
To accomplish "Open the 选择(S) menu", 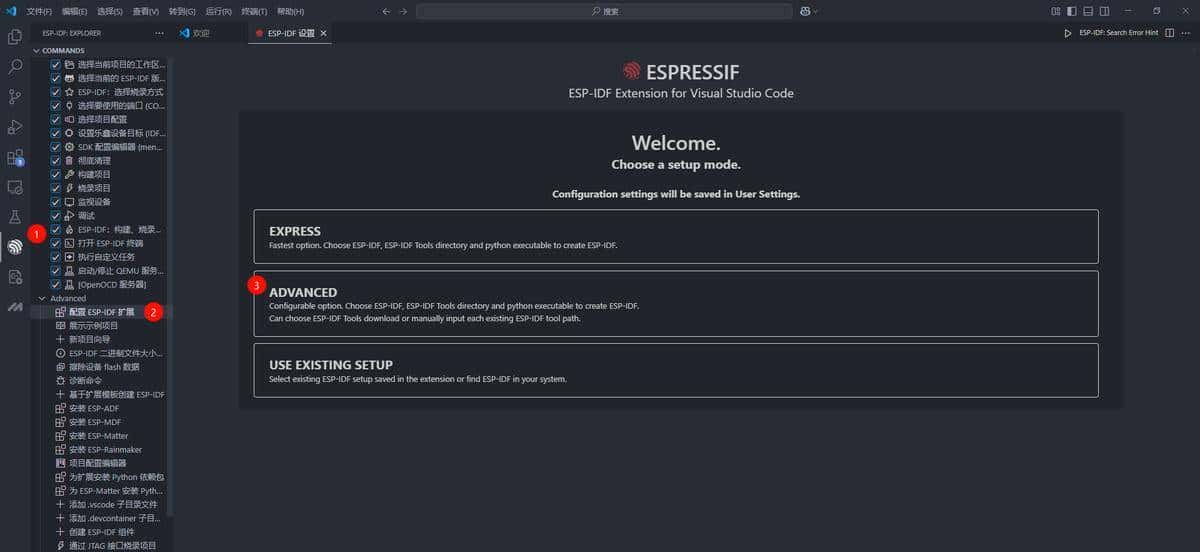I will [x=110, y=11].
